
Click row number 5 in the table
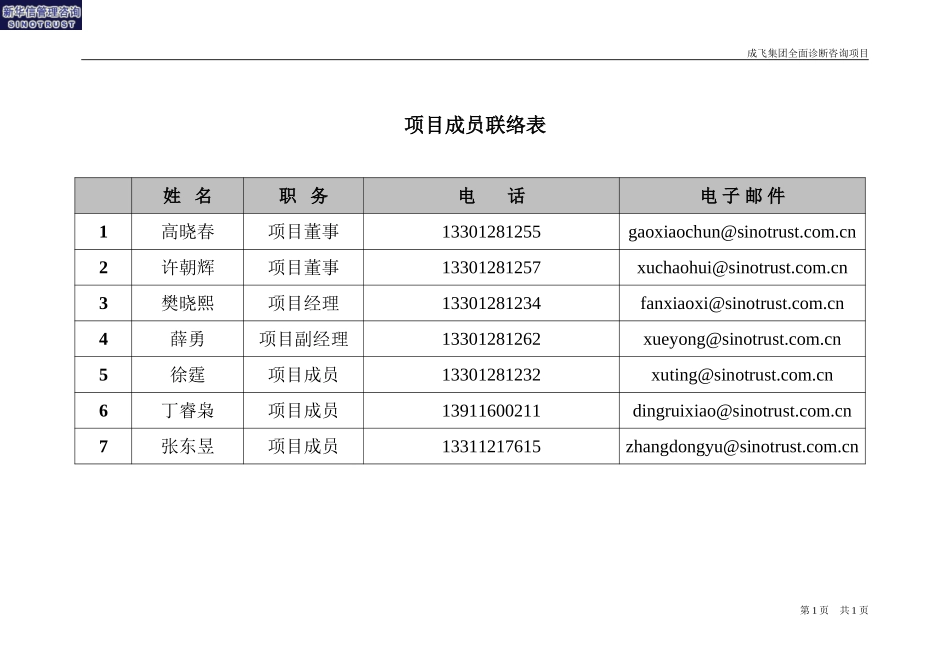point(103,374)
